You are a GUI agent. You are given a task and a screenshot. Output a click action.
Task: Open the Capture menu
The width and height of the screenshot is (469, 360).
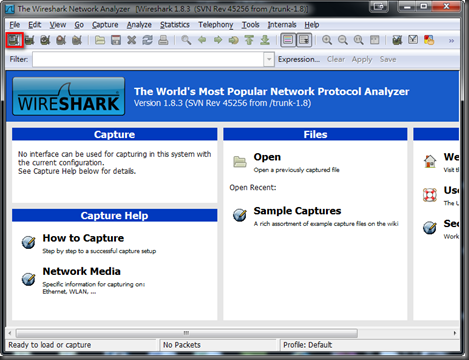pos(105,25)
